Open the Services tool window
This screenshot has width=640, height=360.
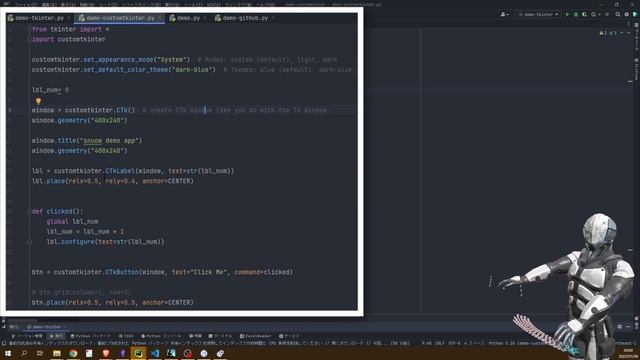pos(289,336)
